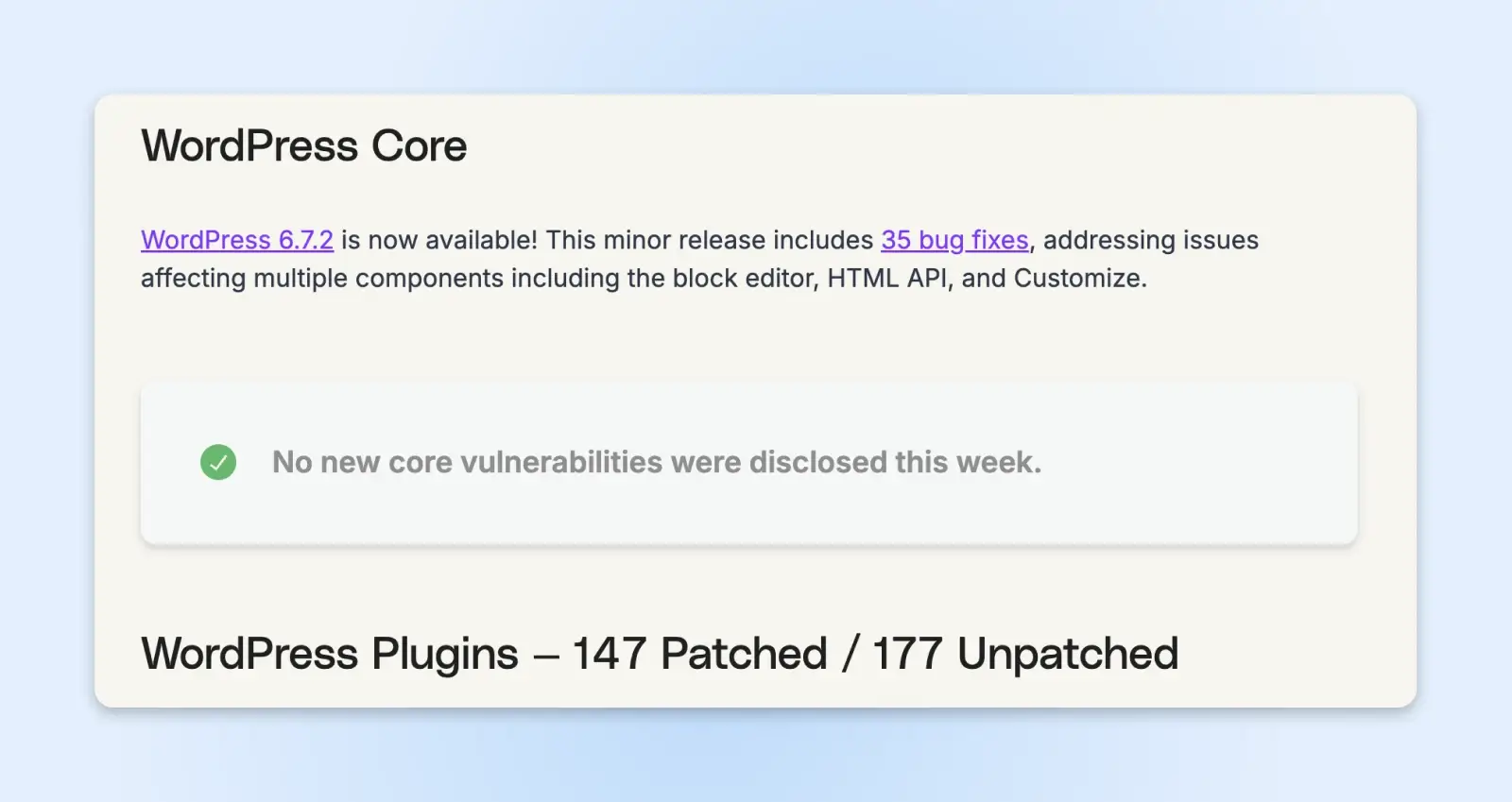The height and width of the screenshot is (802, 1512).
Task: Open the WordPress 6.7.2 link
Action: pos(236,240)
